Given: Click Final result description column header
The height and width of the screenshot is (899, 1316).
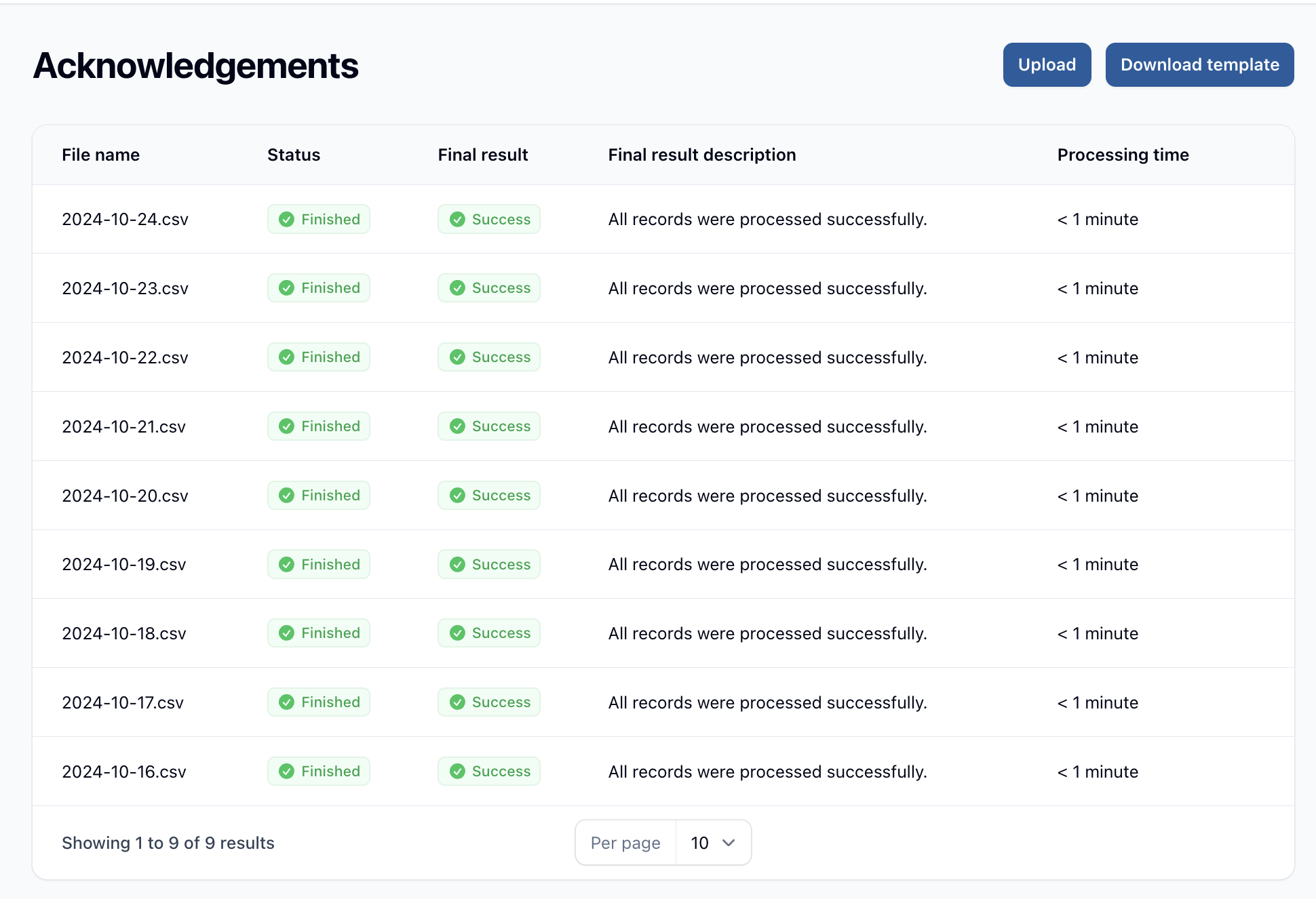Looking at the screenshot, I should [701, 155].
